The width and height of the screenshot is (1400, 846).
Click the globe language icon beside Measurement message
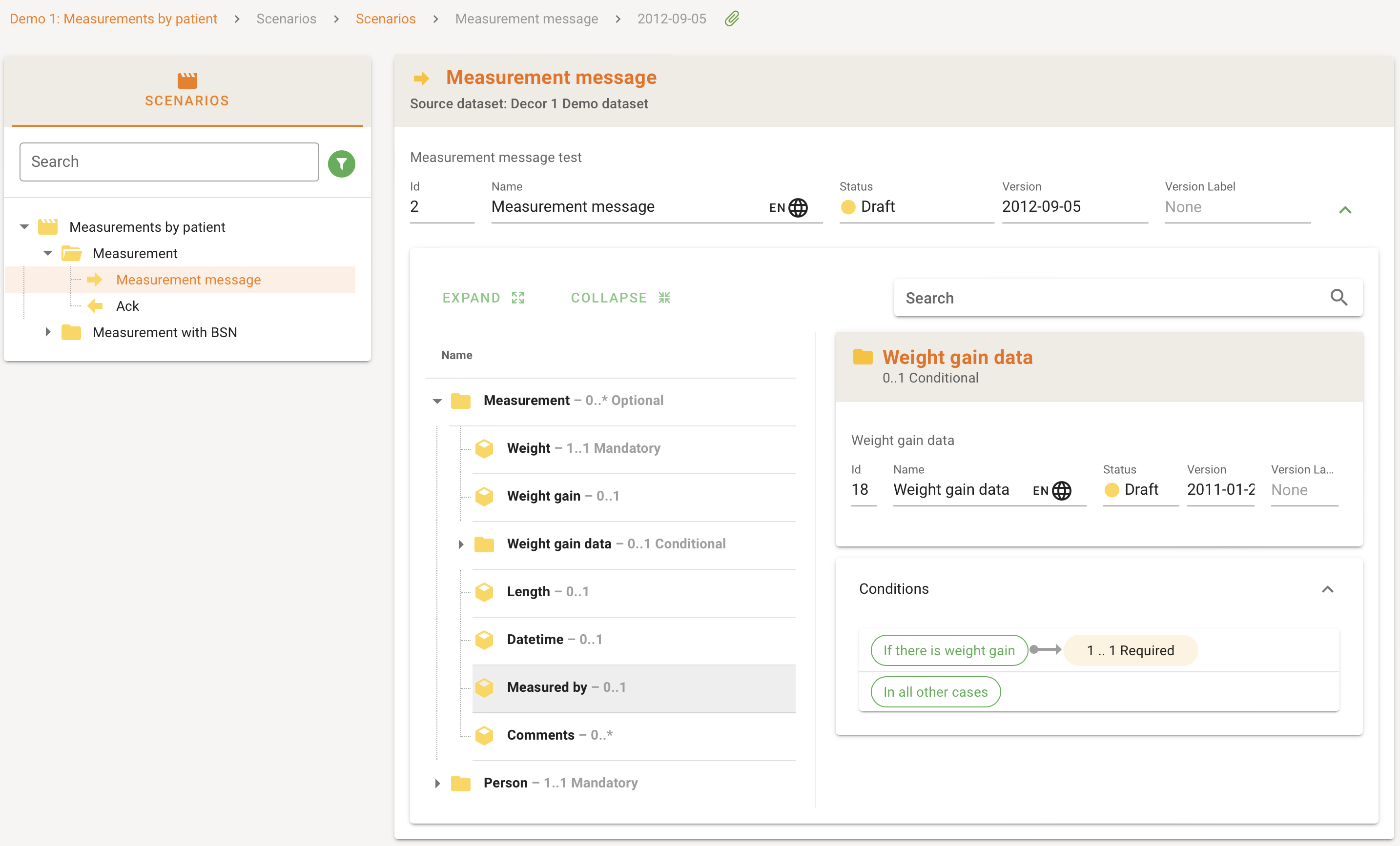798,207
